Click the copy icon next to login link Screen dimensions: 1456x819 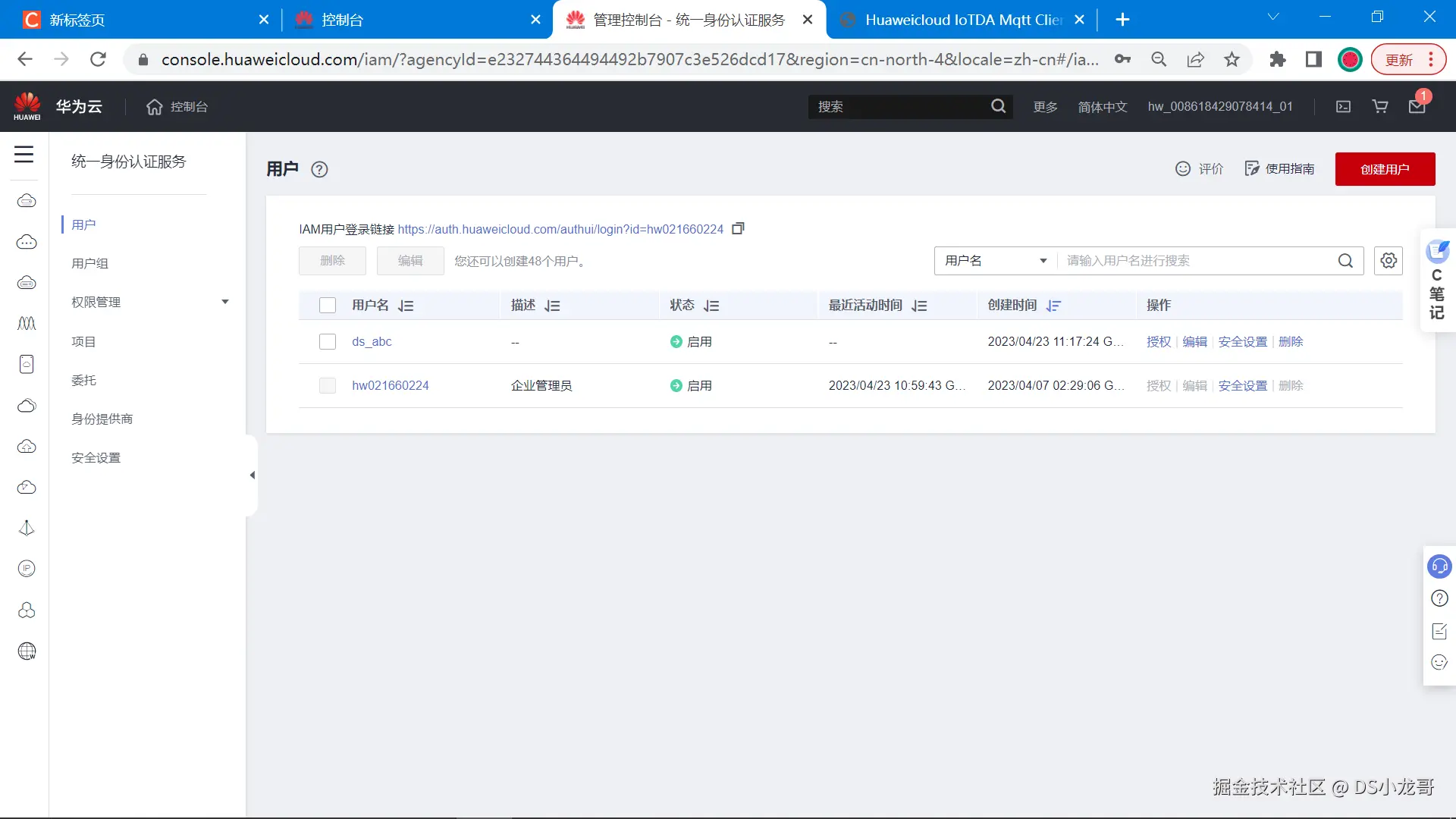[738, 228]
